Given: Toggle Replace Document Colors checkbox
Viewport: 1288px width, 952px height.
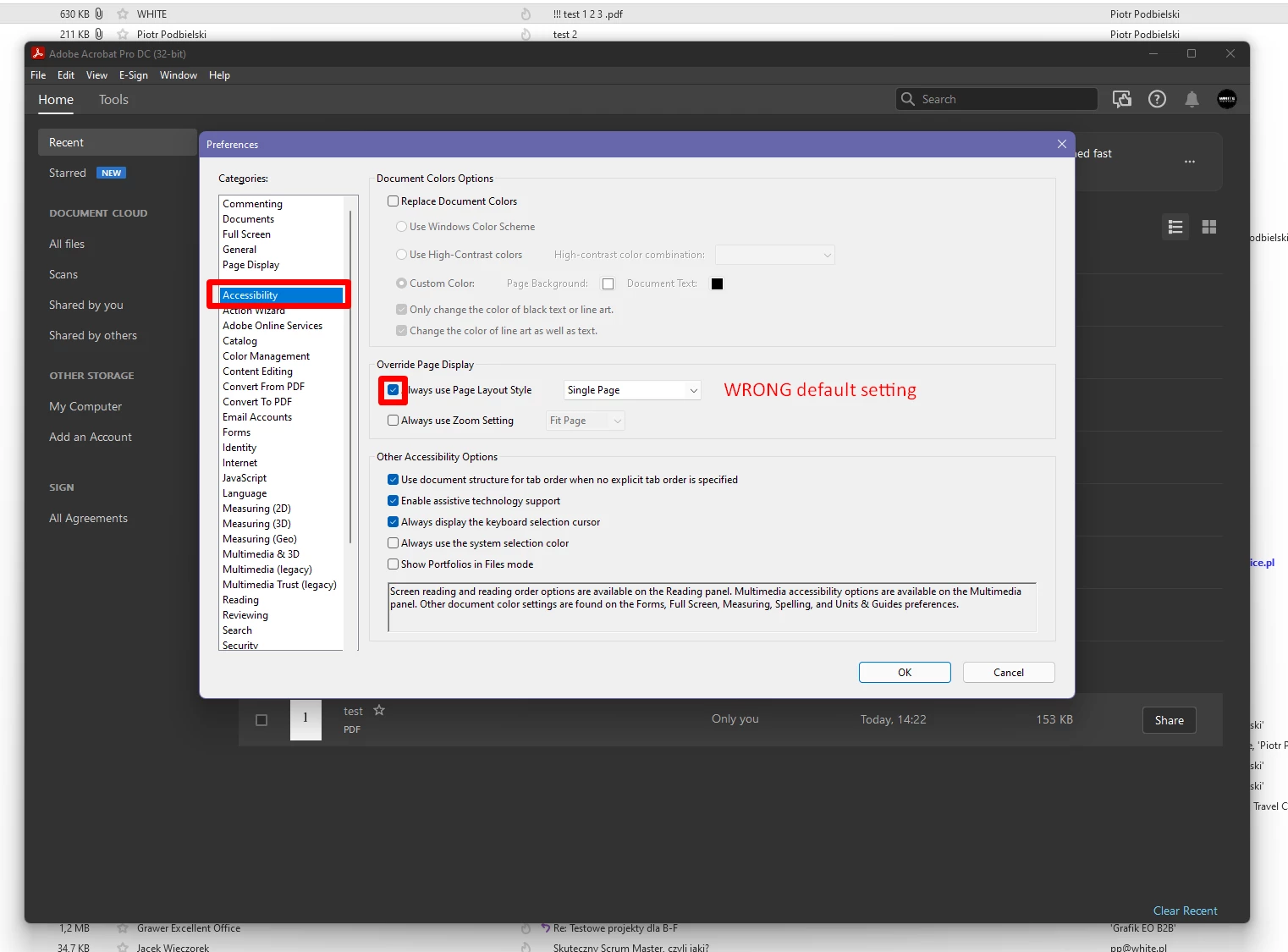Looking at the screenshot, I should point(393,201).
